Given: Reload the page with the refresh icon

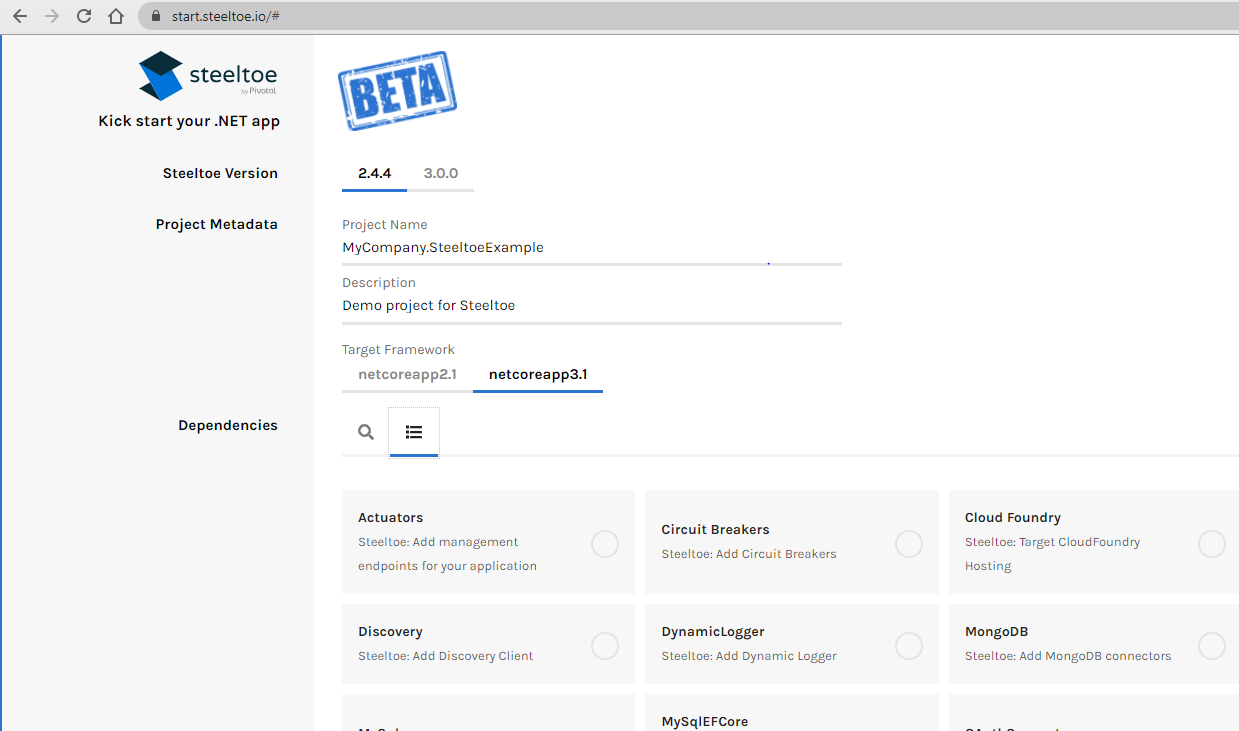Looking at the screenshot, I should coord(84,16).
